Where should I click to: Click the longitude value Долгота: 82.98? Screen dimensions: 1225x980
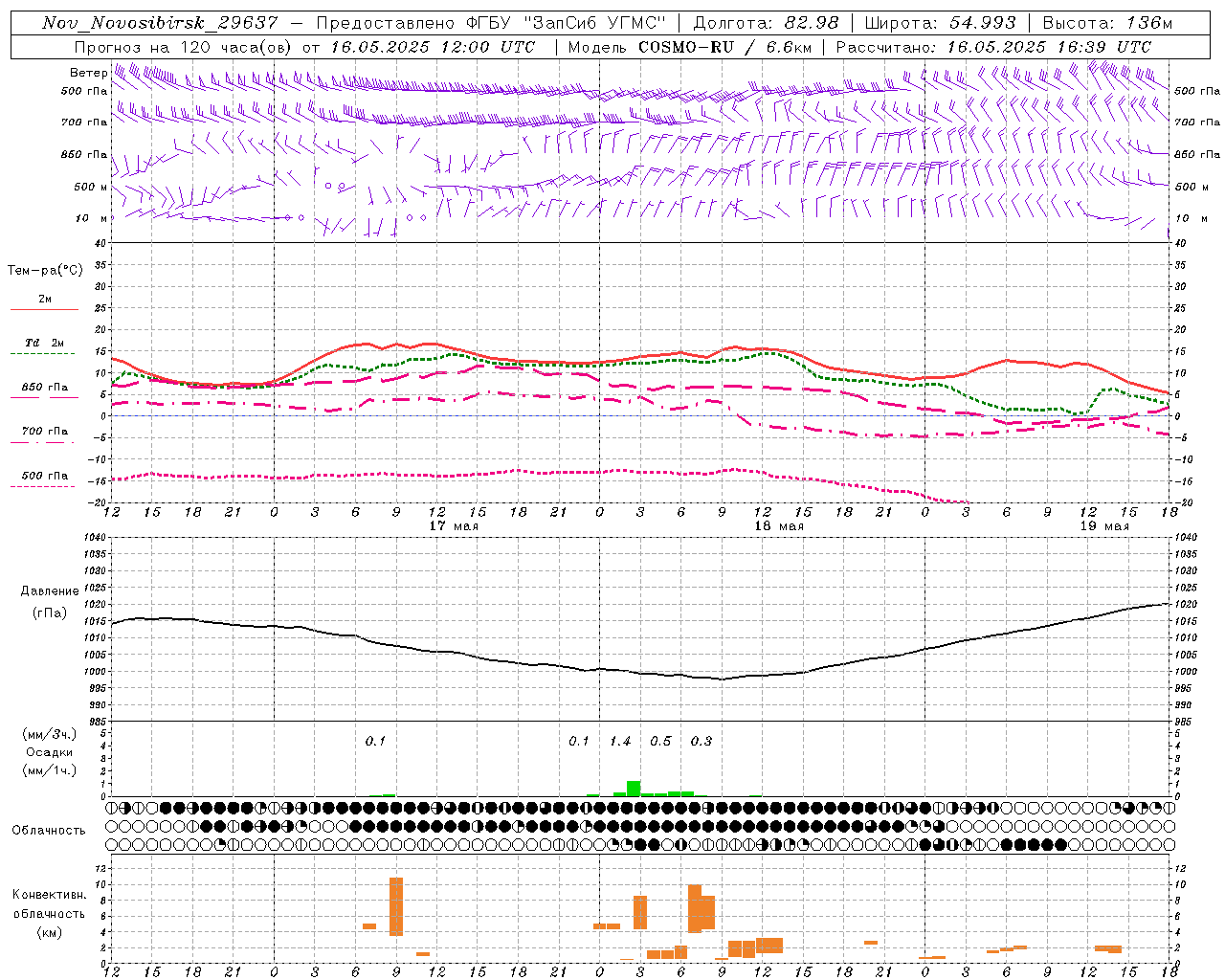coord(766,23)
